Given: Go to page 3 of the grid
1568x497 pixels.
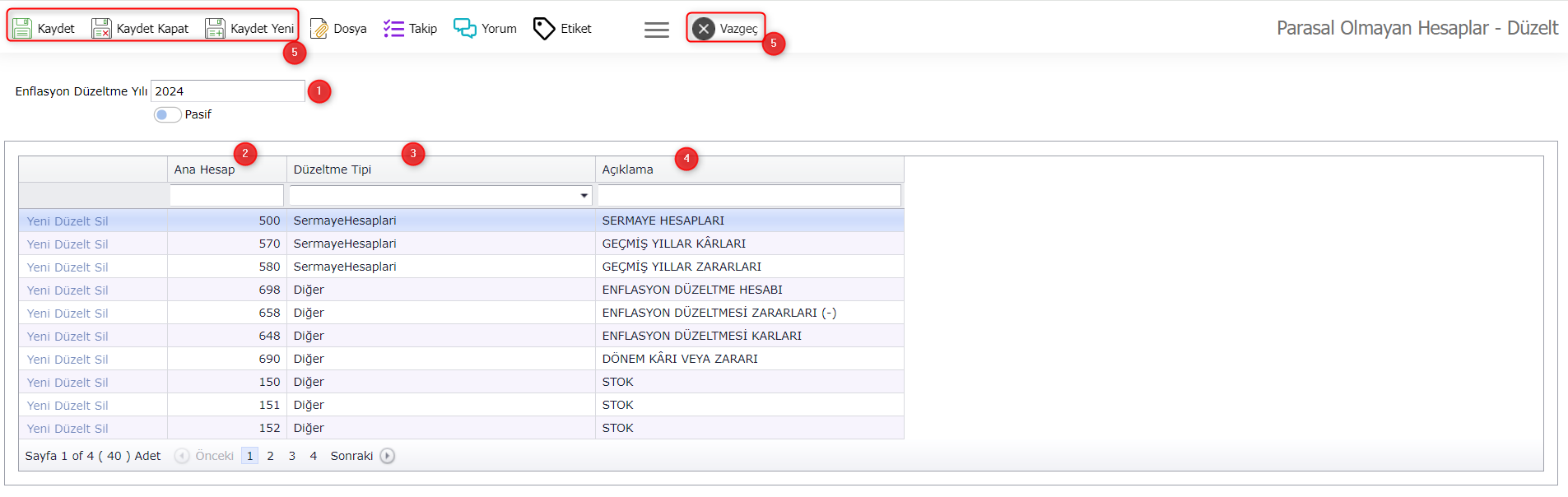Looking at the screenshot, I should coord(291,456).
